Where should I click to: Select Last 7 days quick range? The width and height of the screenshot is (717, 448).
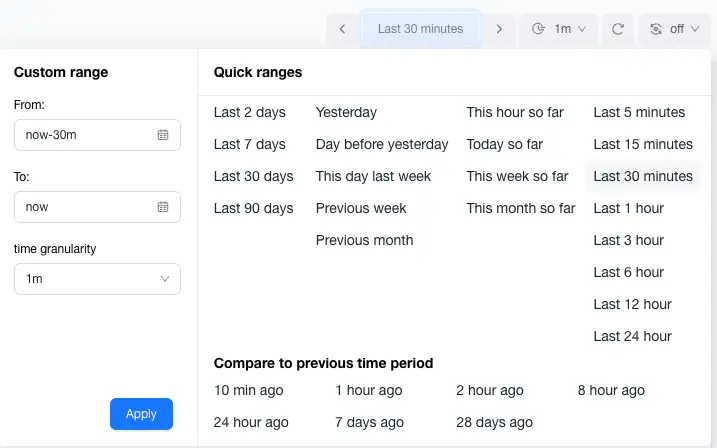(x=250, y=144)
